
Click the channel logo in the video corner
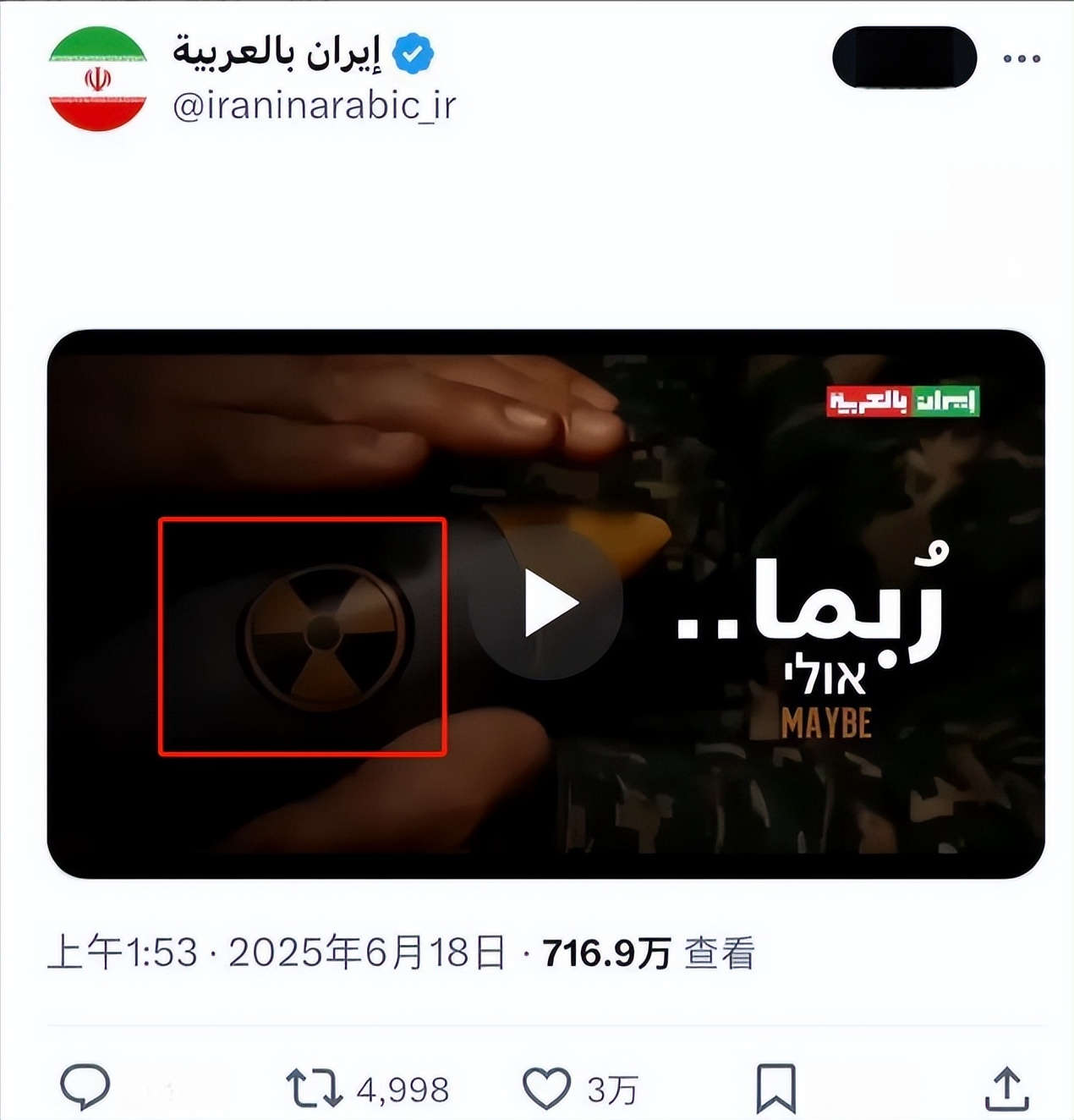pos(902,400)
